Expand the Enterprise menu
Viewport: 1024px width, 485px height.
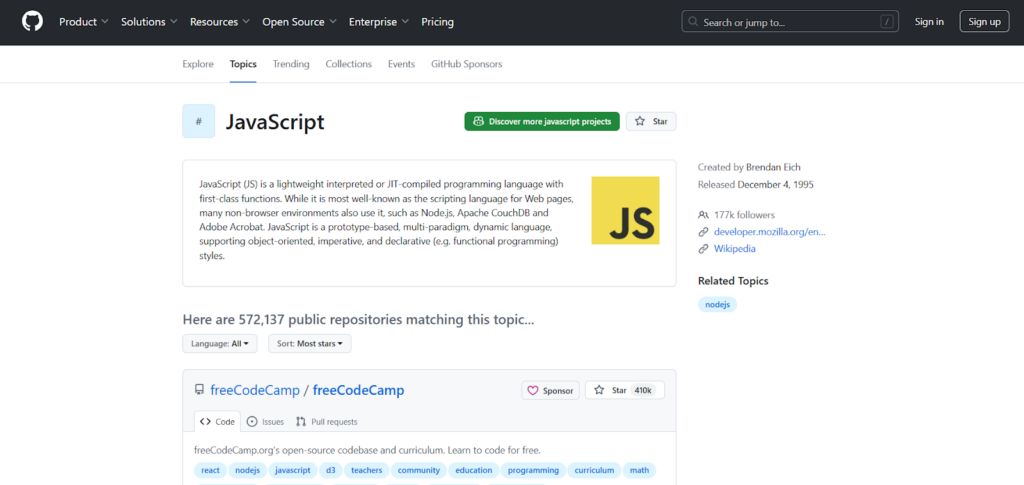[379, 22]
